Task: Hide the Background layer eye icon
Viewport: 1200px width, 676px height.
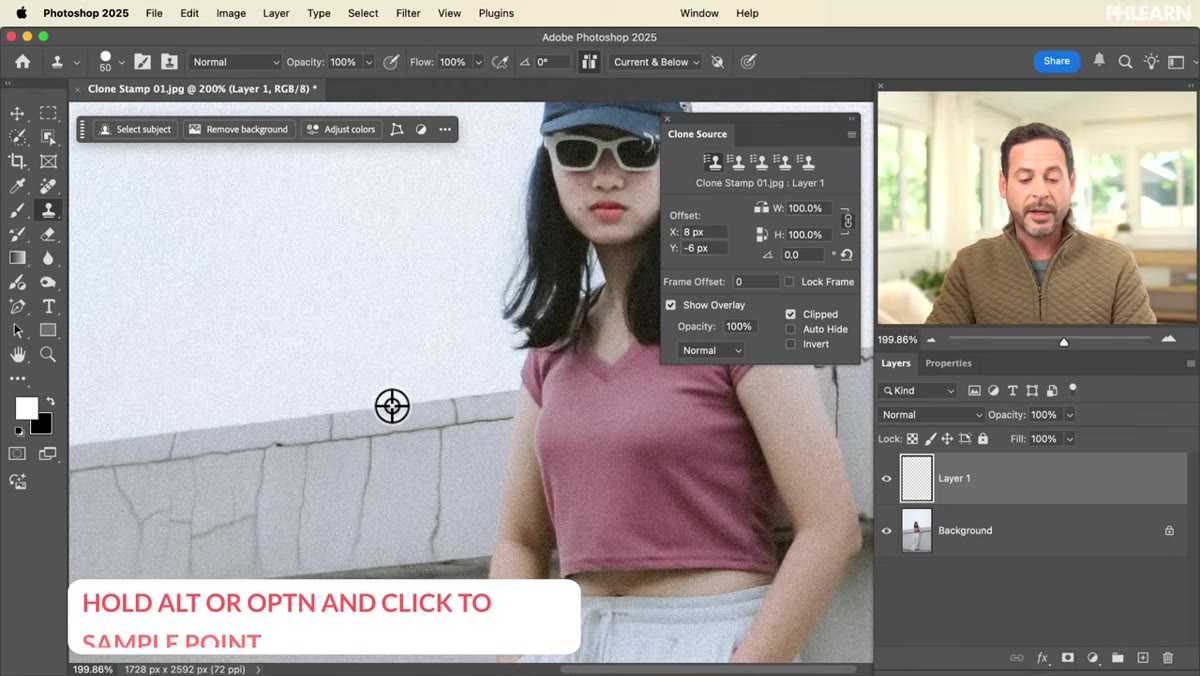Action: (886, 531)
